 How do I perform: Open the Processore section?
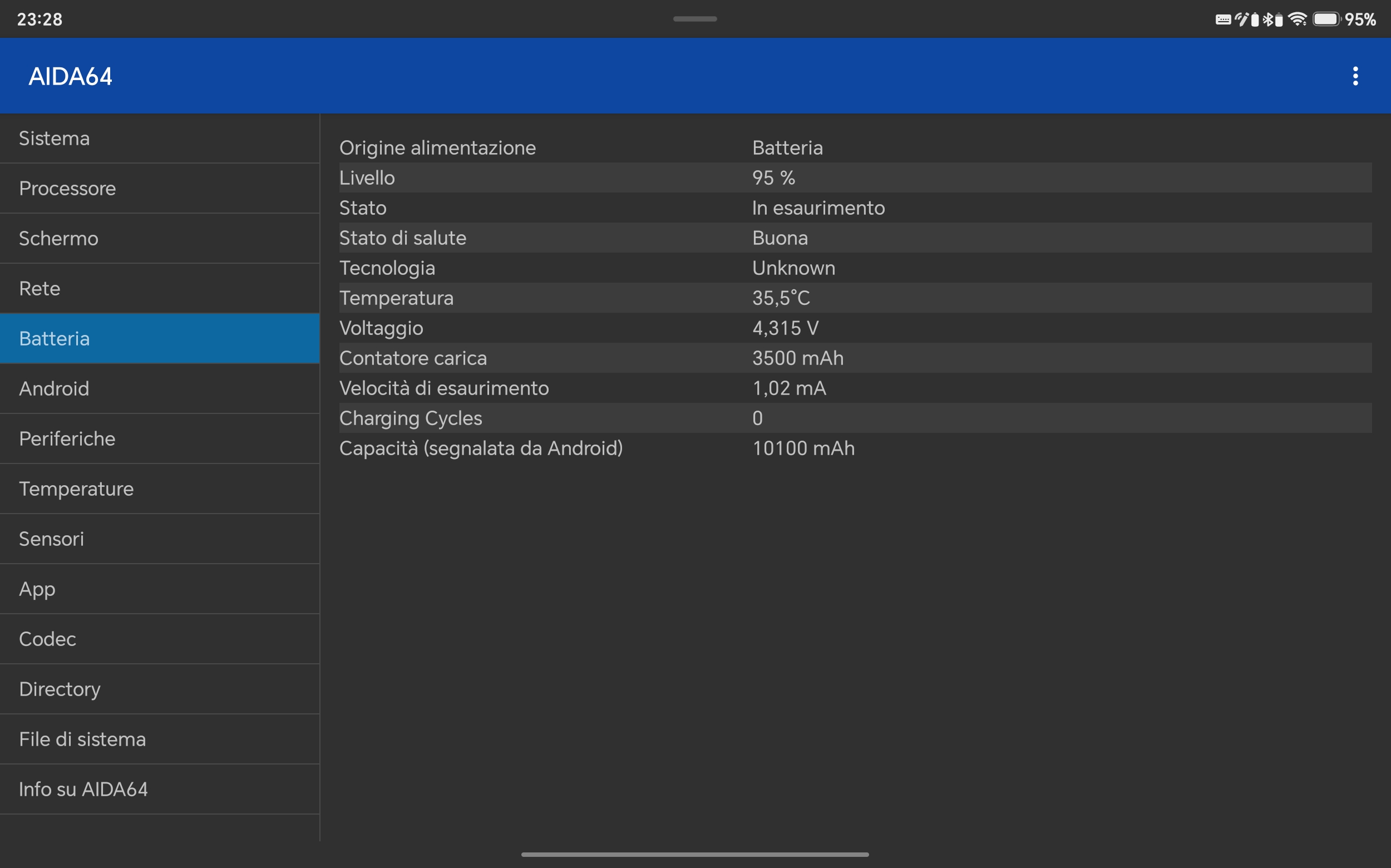click(x=160, y=188)
